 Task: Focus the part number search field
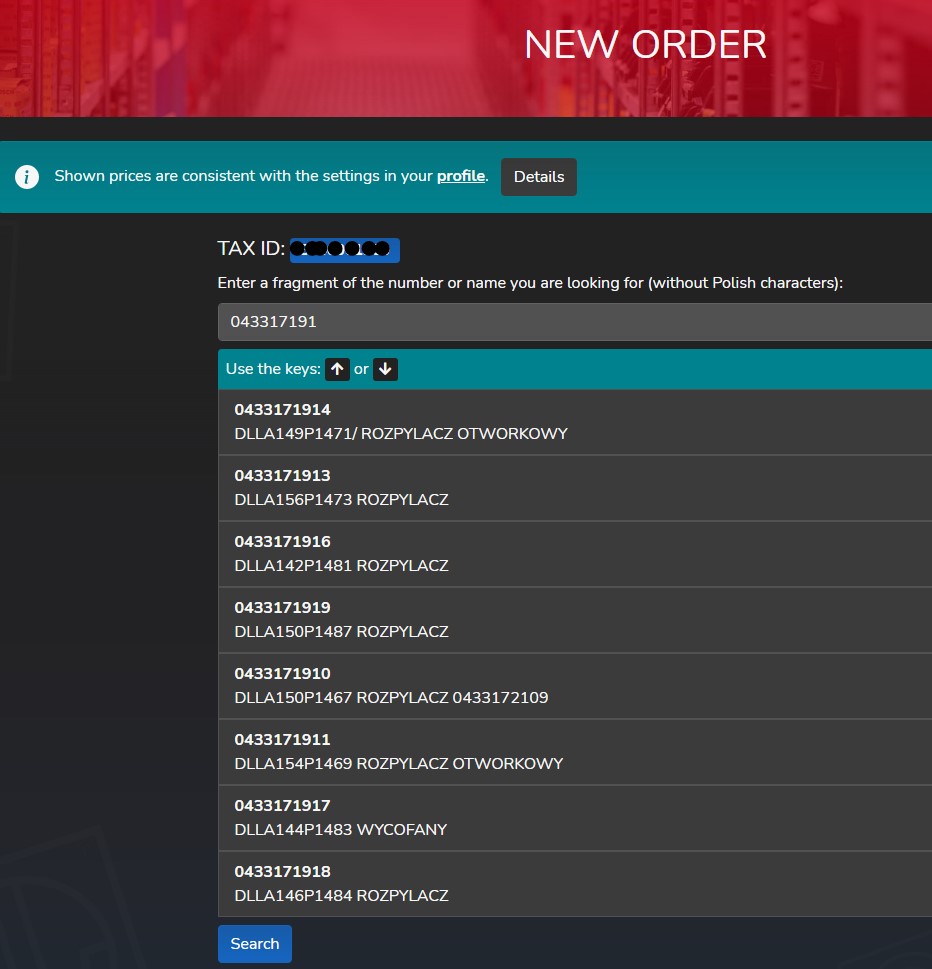(x=575, y=322)
